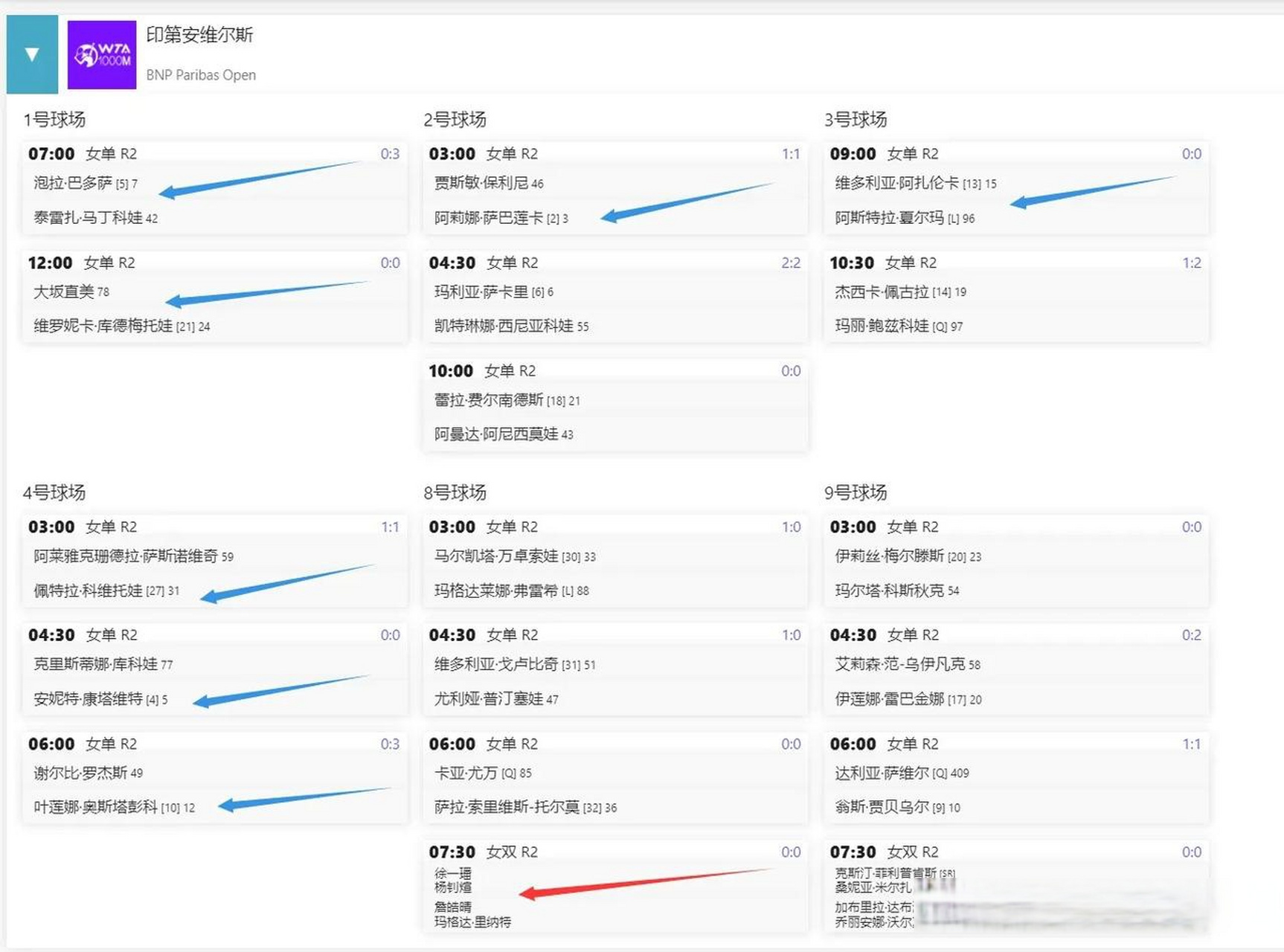Click 1:0 head-to-head on 万卓索娃 match
The width and height of the screenshot is (1284, 952).
[x=791, y=527]
